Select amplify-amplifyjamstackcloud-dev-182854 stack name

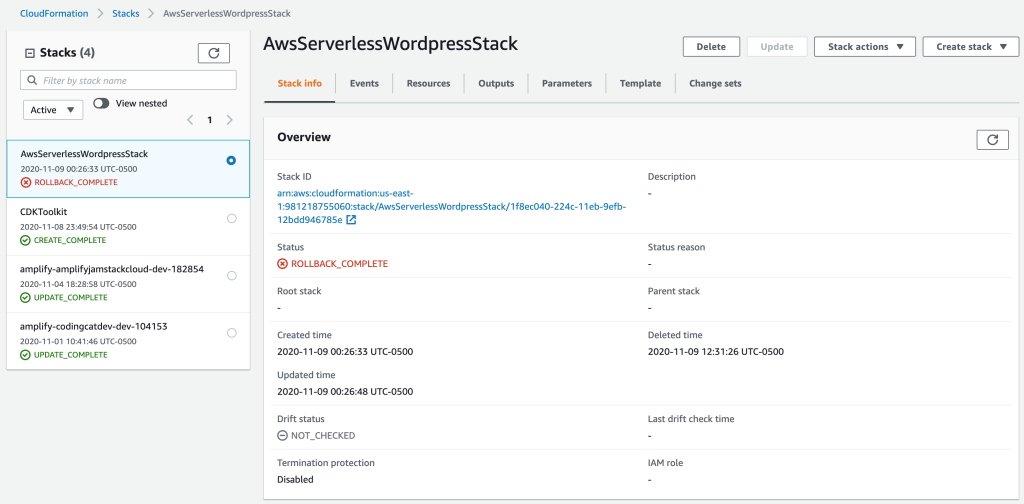click(x=112, y=270)
